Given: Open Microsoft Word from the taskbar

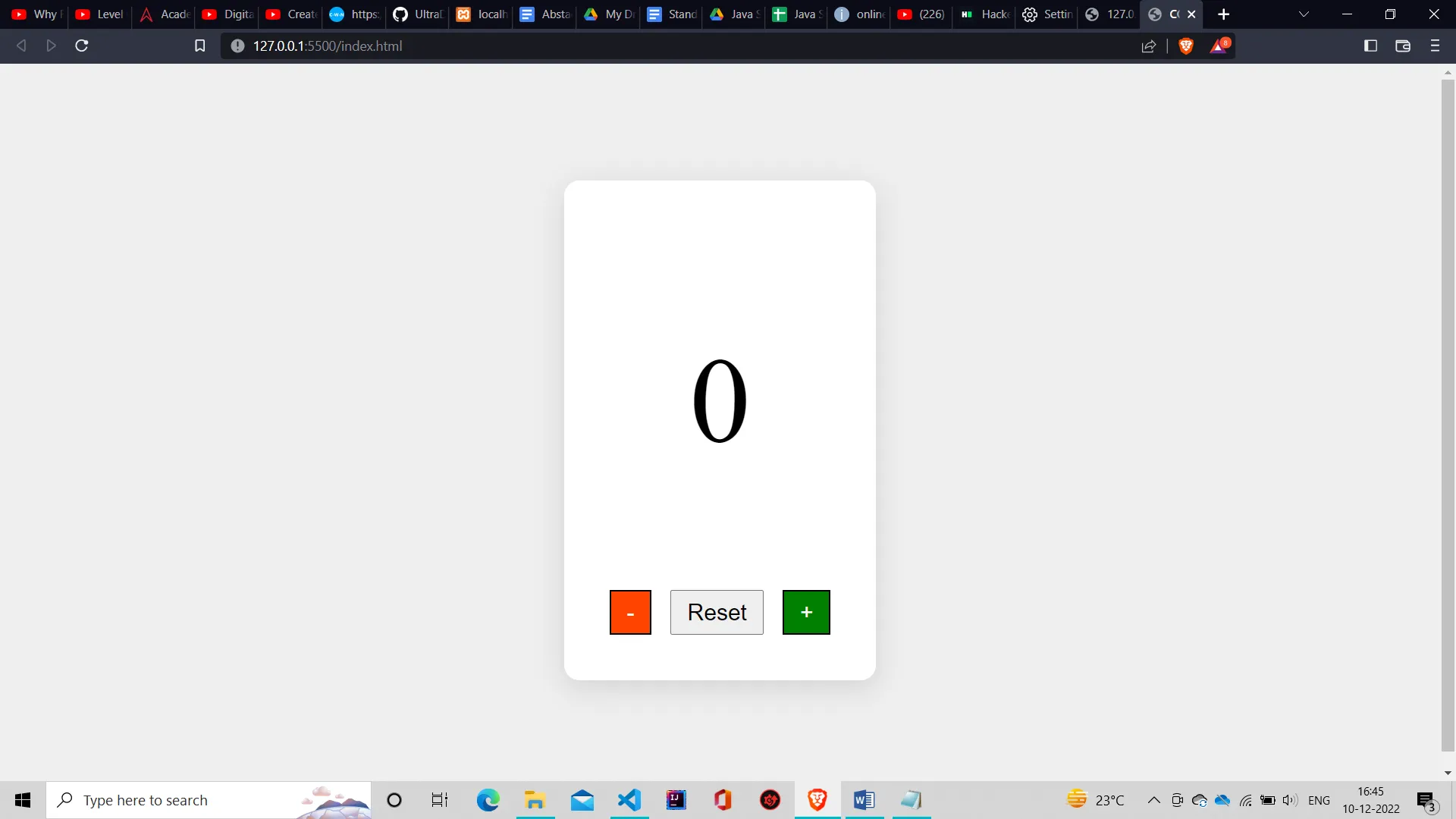Looking at the screenshot, I should pyautogui.click(x=864, y=800).
